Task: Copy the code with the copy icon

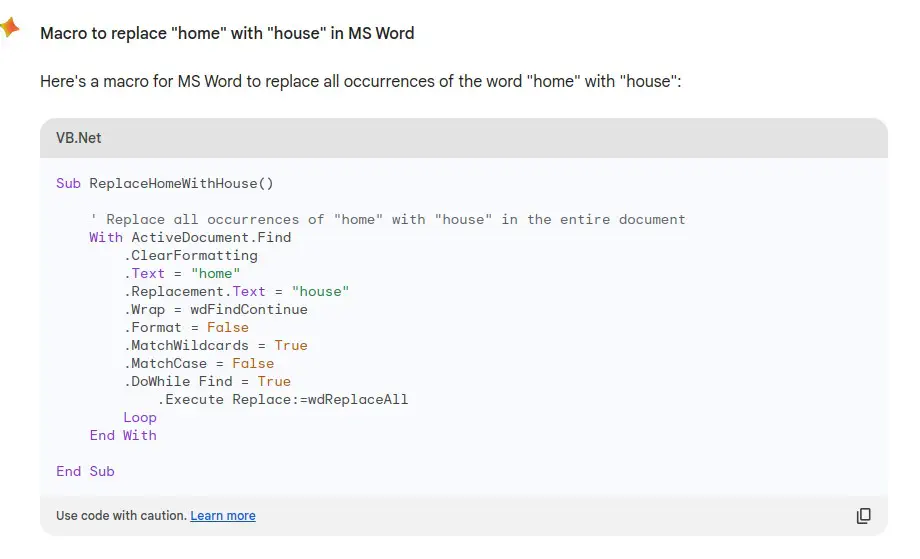Action: click(864, 516)
